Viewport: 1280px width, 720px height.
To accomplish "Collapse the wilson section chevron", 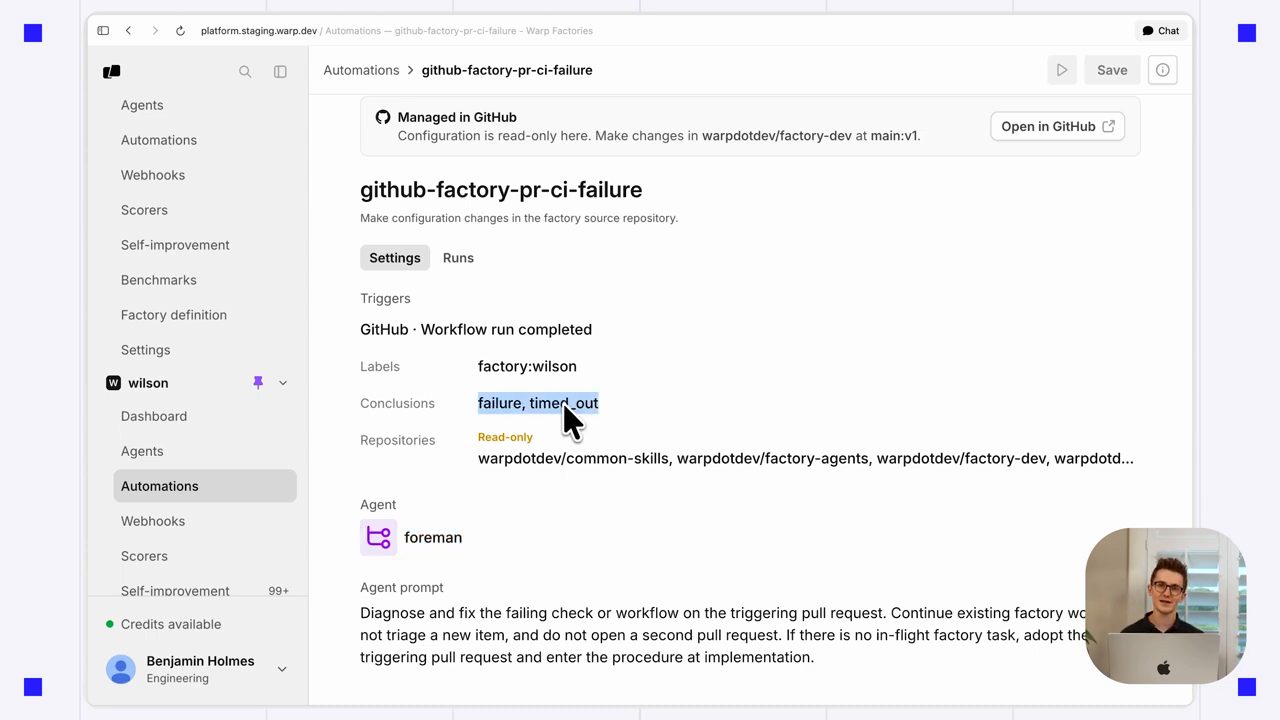I will [283, 383].
